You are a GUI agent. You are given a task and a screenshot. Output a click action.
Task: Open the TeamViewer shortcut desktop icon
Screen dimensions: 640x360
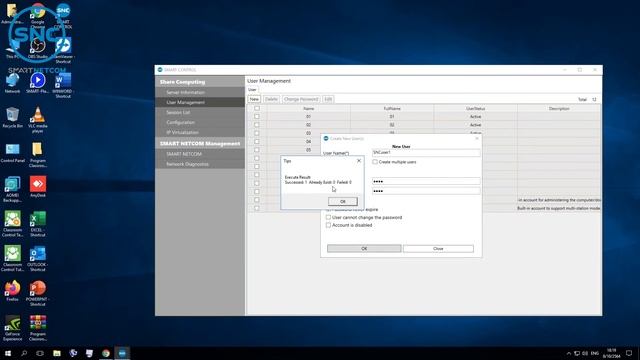[63, 51]
